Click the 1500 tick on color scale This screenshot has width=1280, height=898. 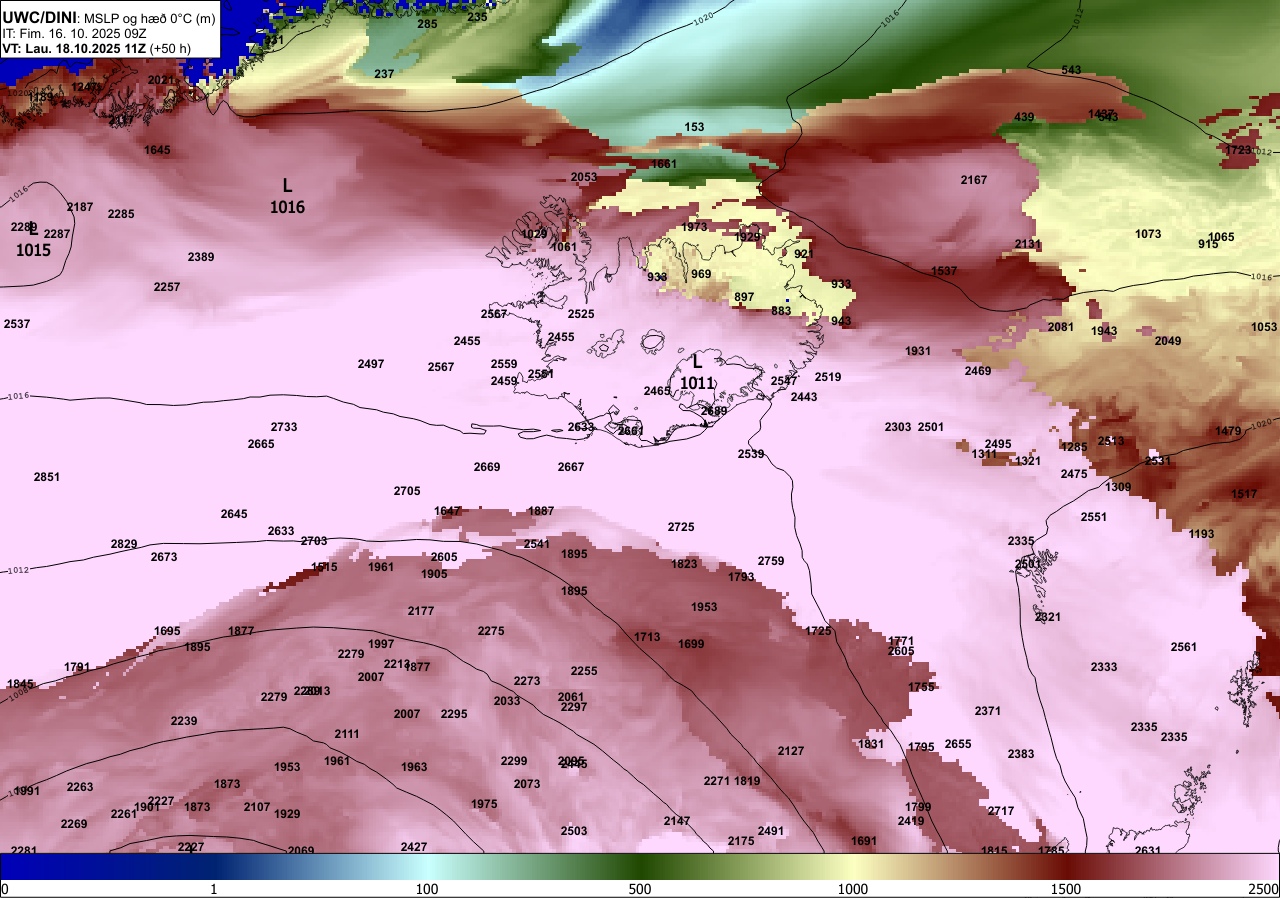1066,889
